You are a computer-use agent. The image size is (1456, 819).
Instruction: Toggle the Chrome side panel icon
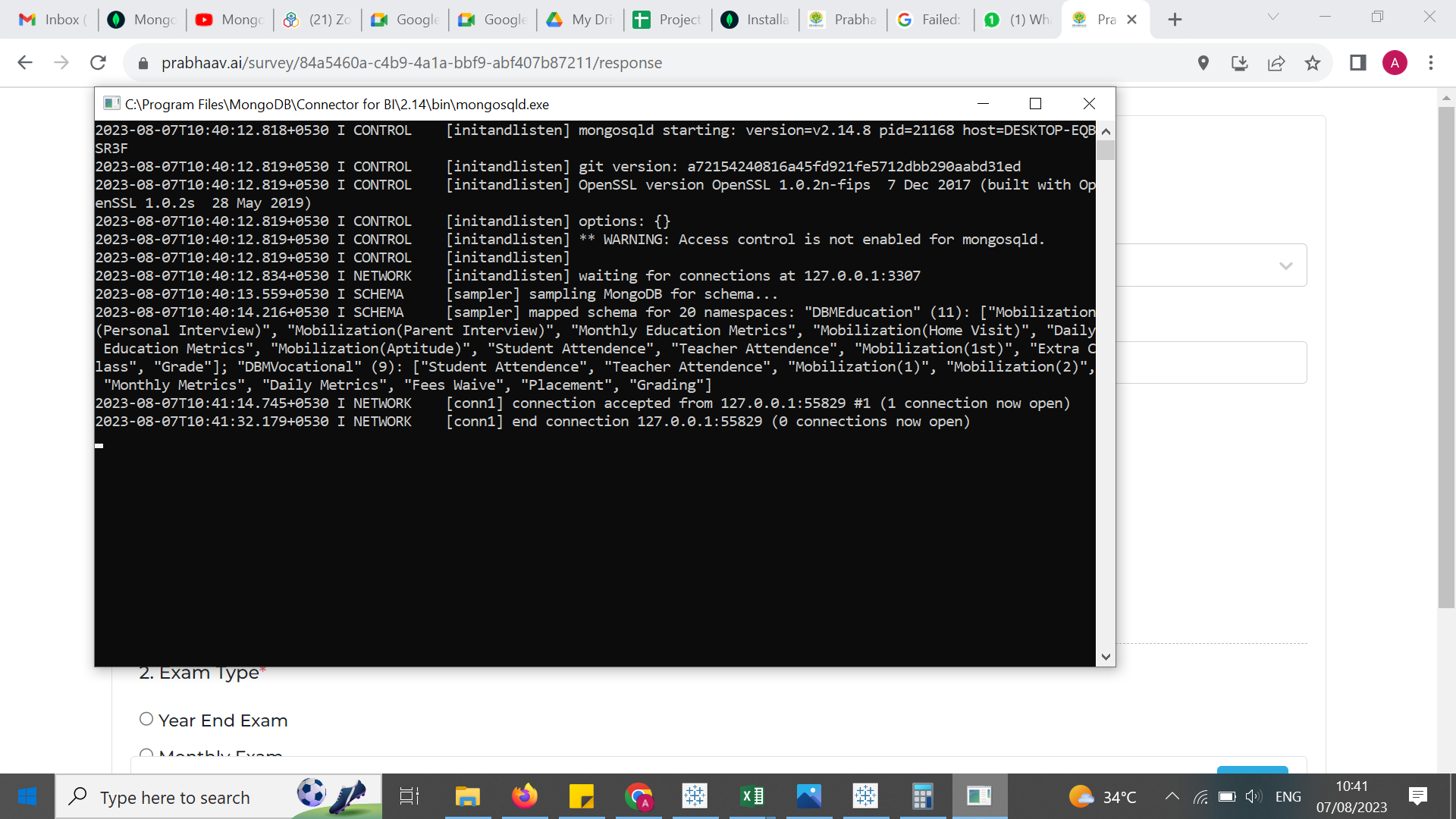[1357, 63]
